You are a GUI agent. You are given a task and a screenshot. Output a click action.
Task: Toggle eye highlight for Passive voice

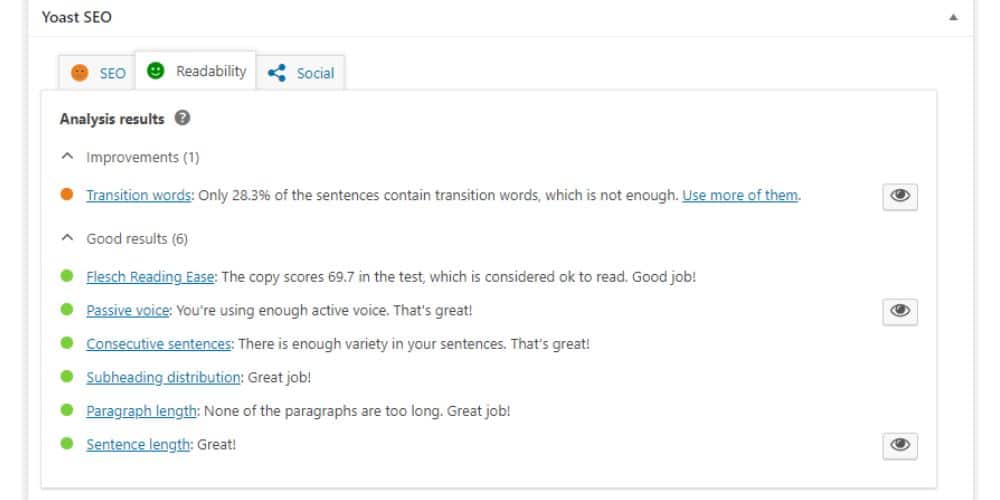tap(899, 312)
